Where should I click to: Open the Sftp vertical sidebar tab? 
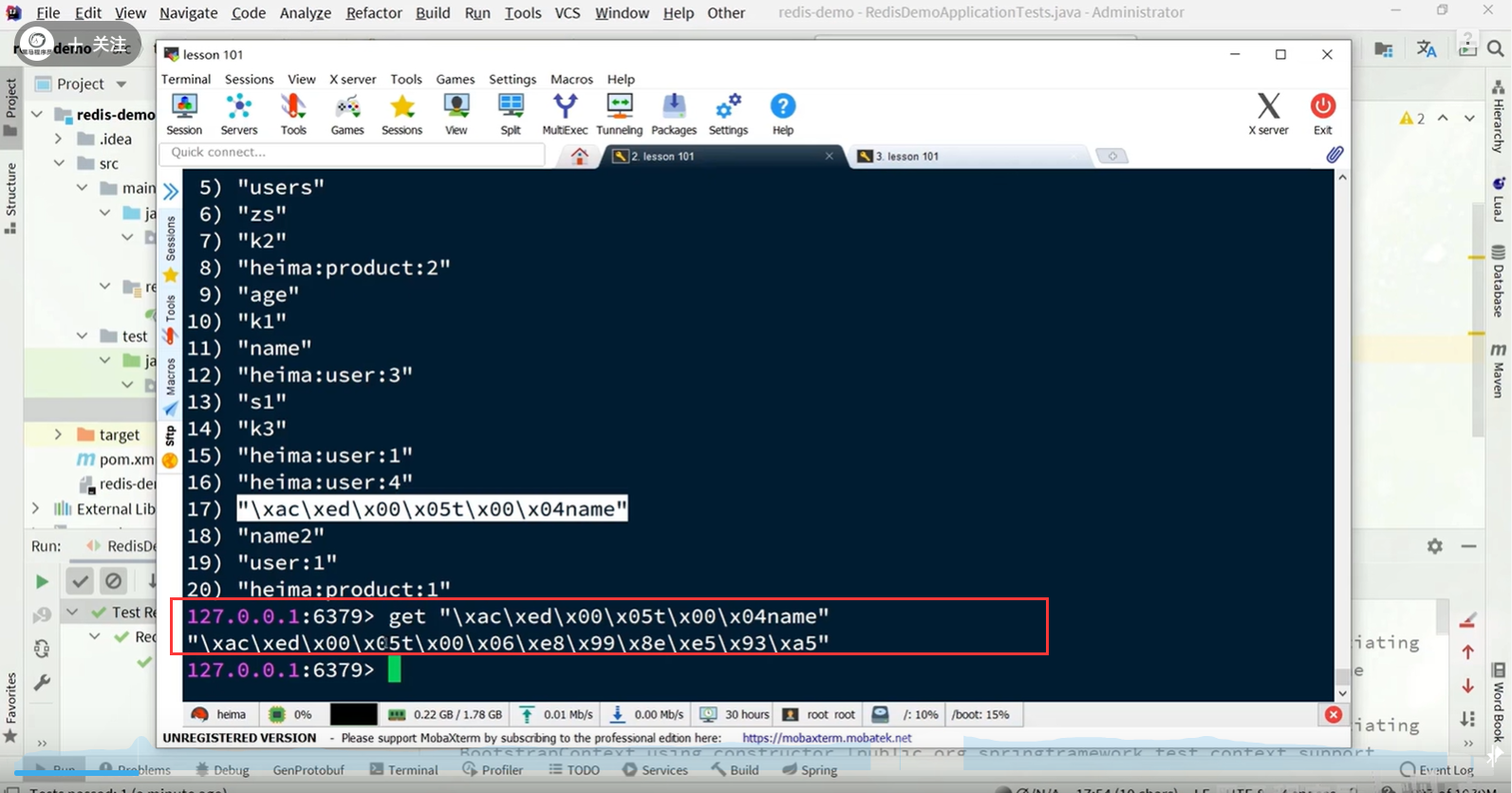171,437
